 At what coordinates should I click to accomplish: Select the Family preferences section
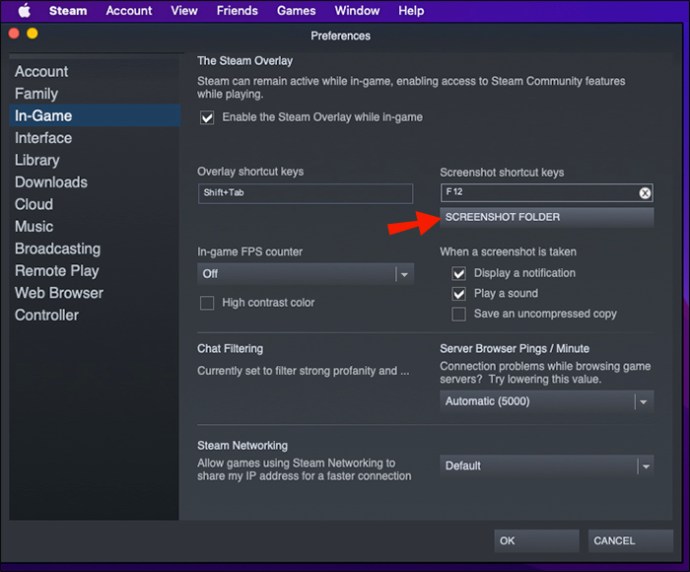[x=95, y=93]
